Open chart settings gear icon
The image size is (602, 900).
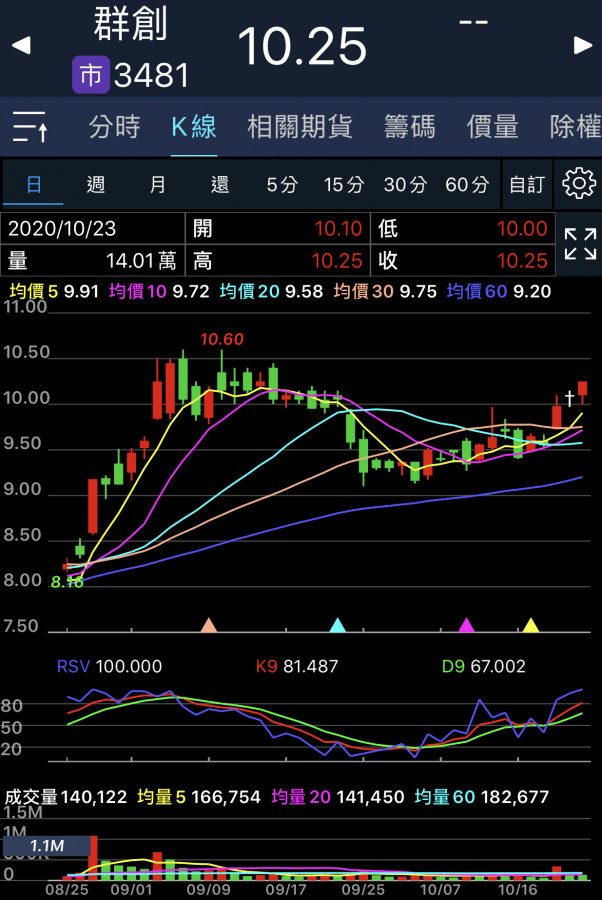click(x=579, y=184)
